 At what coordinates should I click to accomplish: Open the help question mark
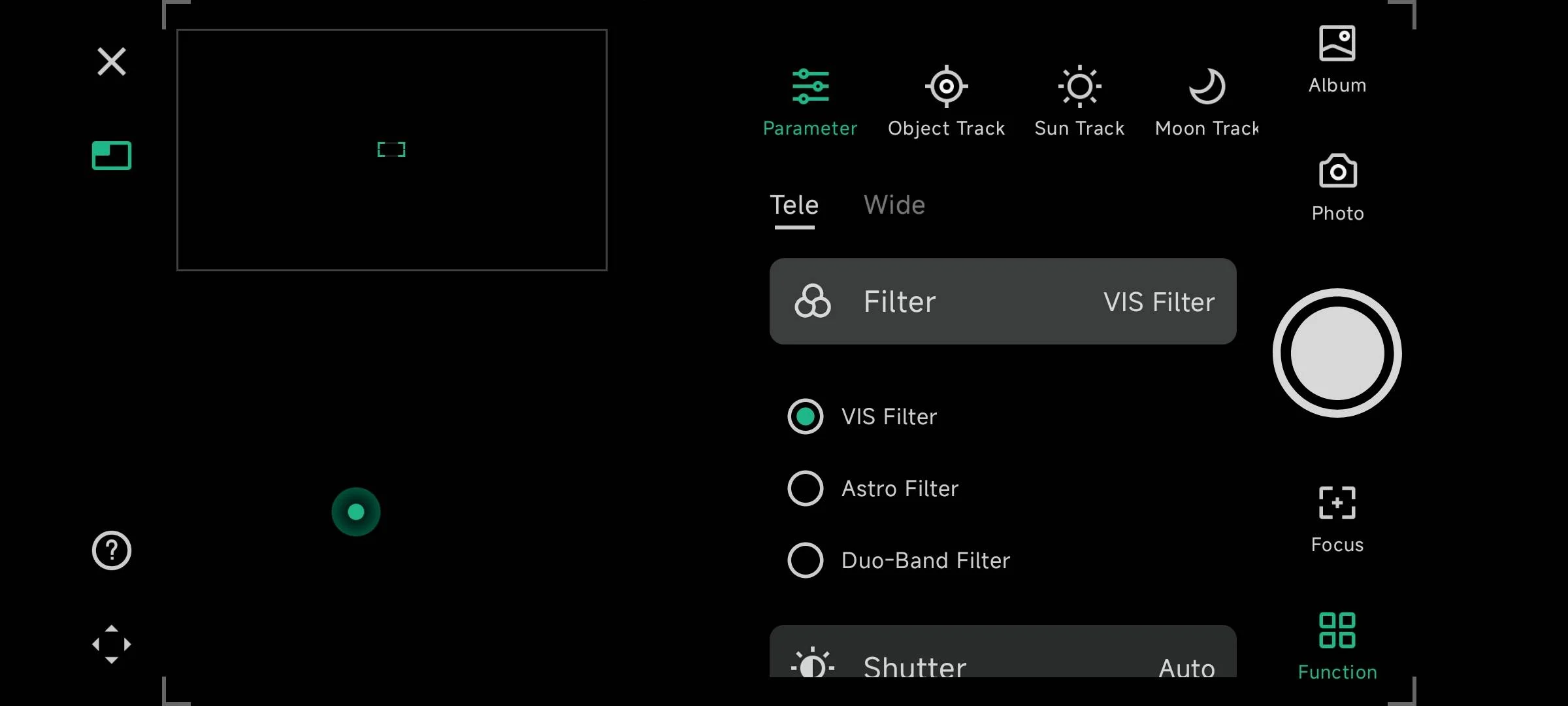[112, 550]
